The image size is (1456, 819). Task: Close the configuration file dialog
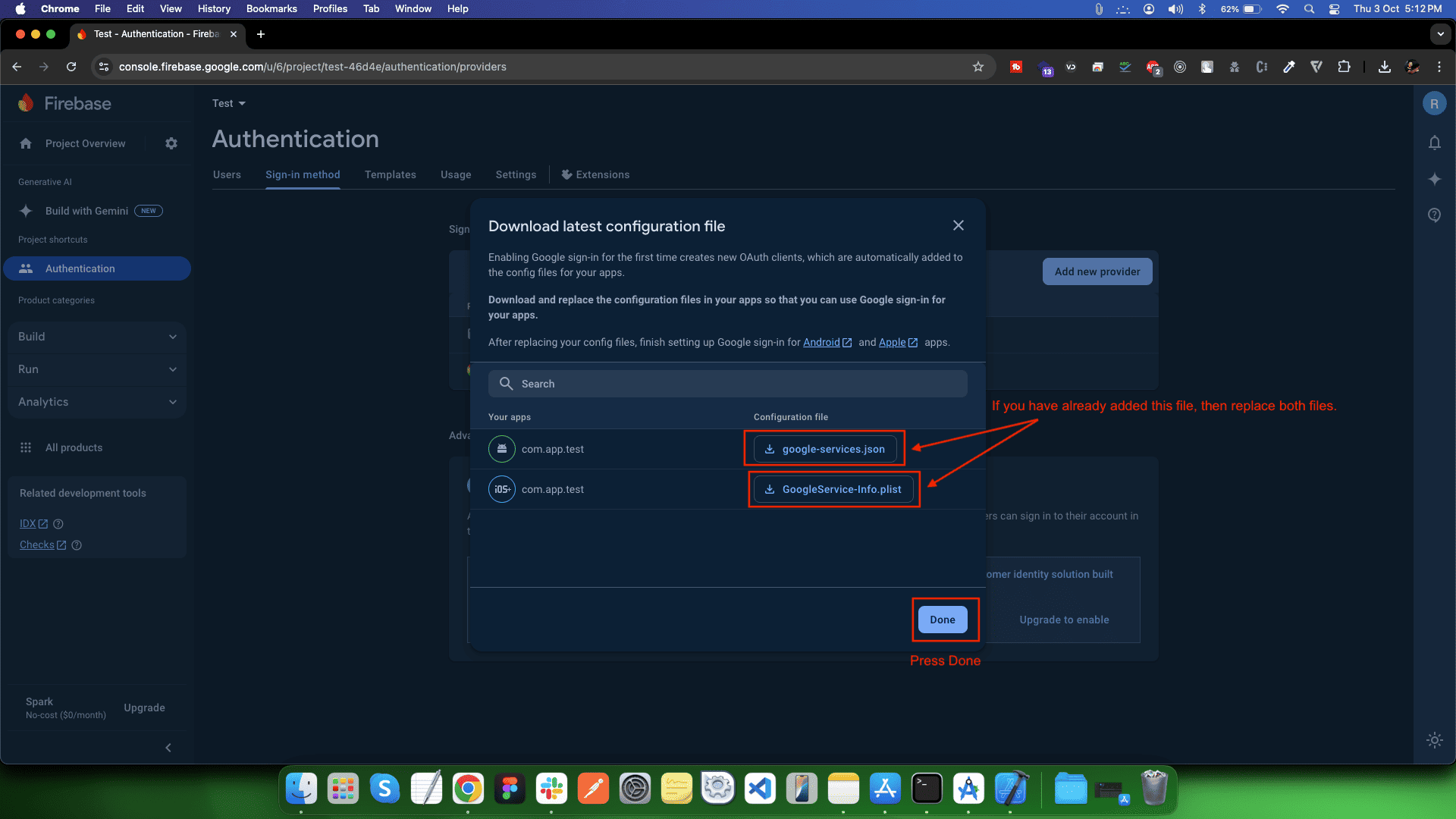(959, 225)
